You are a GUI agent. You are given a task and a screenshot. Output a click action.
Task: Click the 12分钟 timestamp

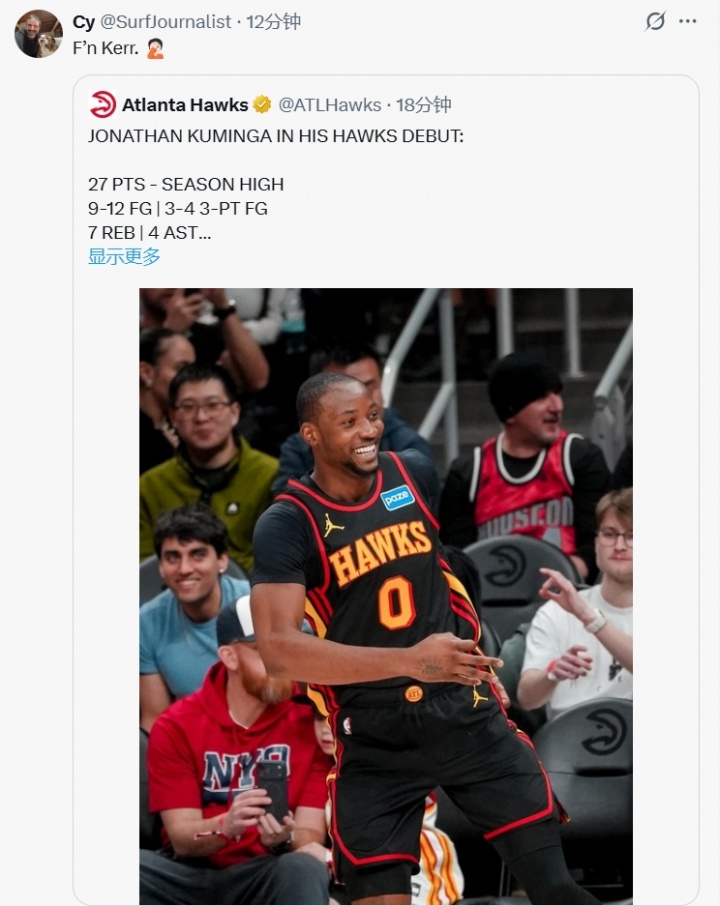(x=274, y=21)
